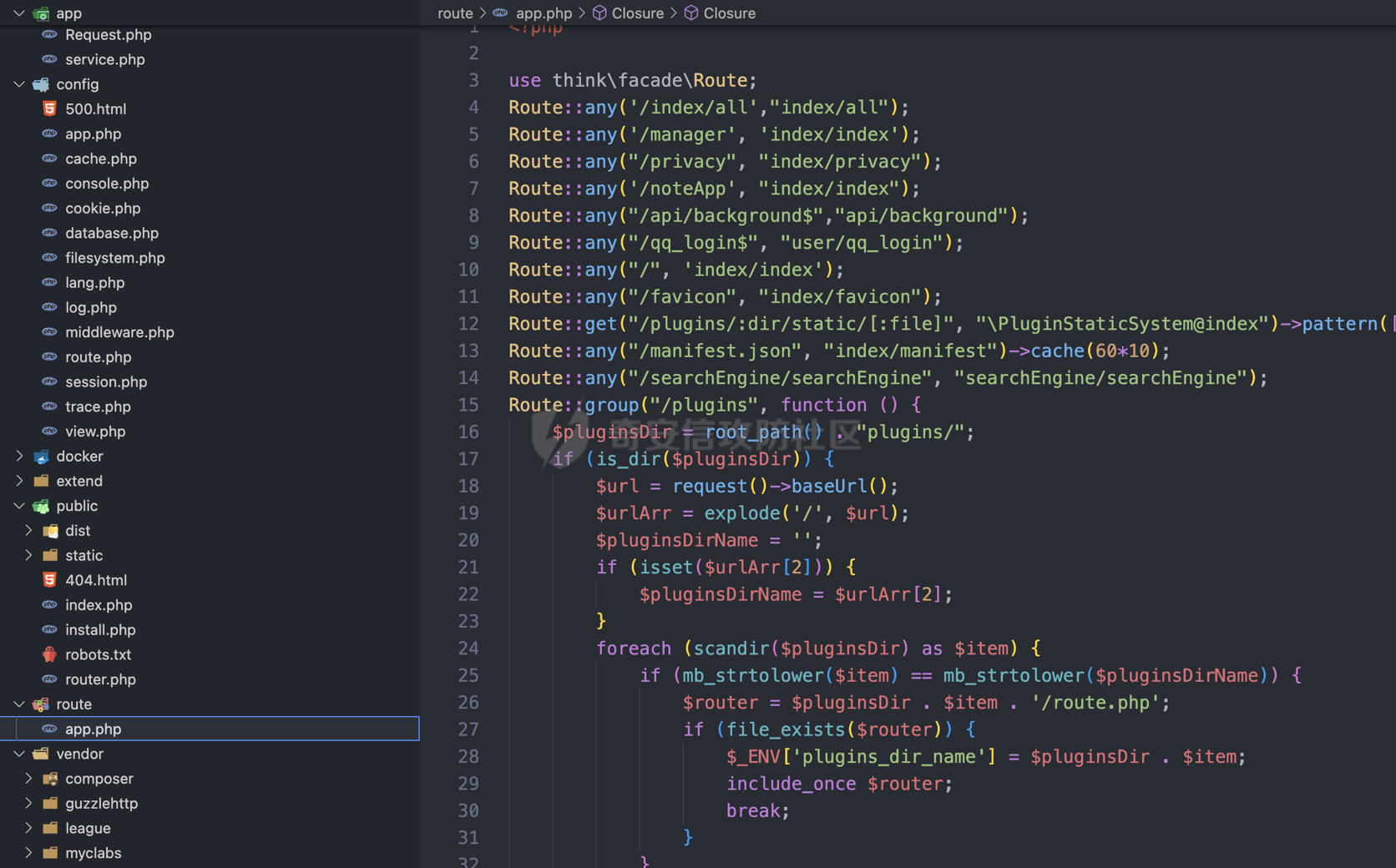Click the app.php breadcrumb segment

pyautogui.click(x=544, y=13)
